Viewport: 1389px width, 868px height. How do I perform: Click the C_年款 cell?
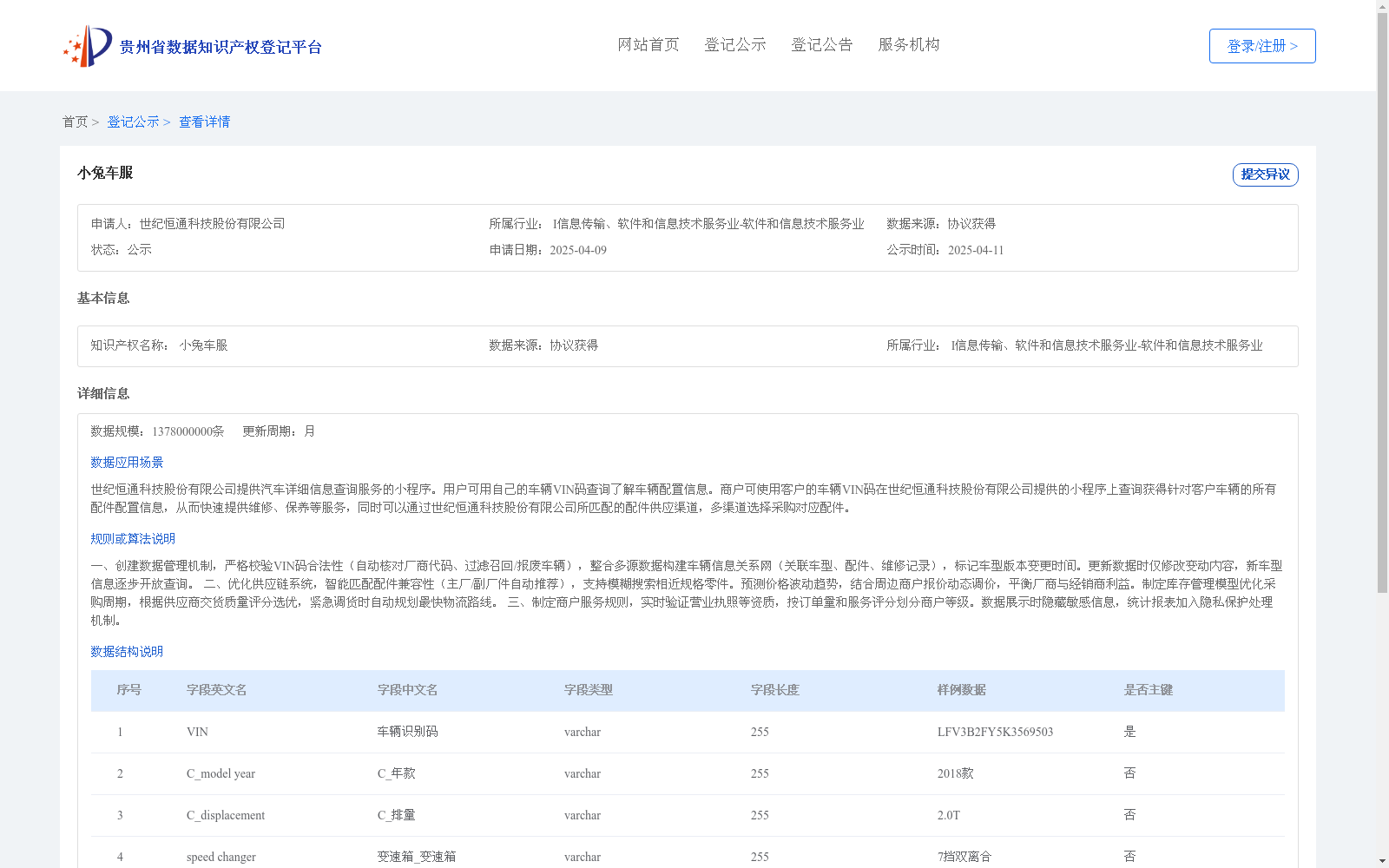397,773
